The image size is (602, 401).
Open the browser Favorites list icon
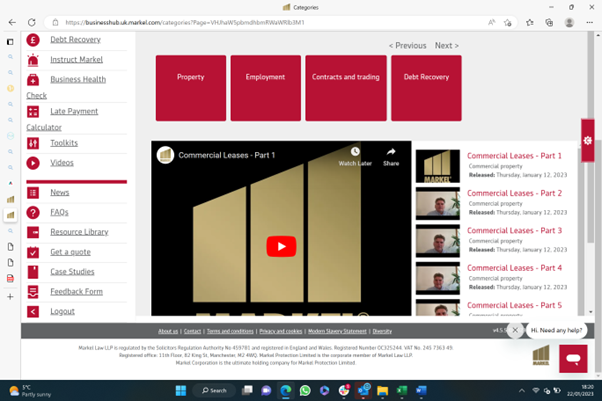[530, 23]
